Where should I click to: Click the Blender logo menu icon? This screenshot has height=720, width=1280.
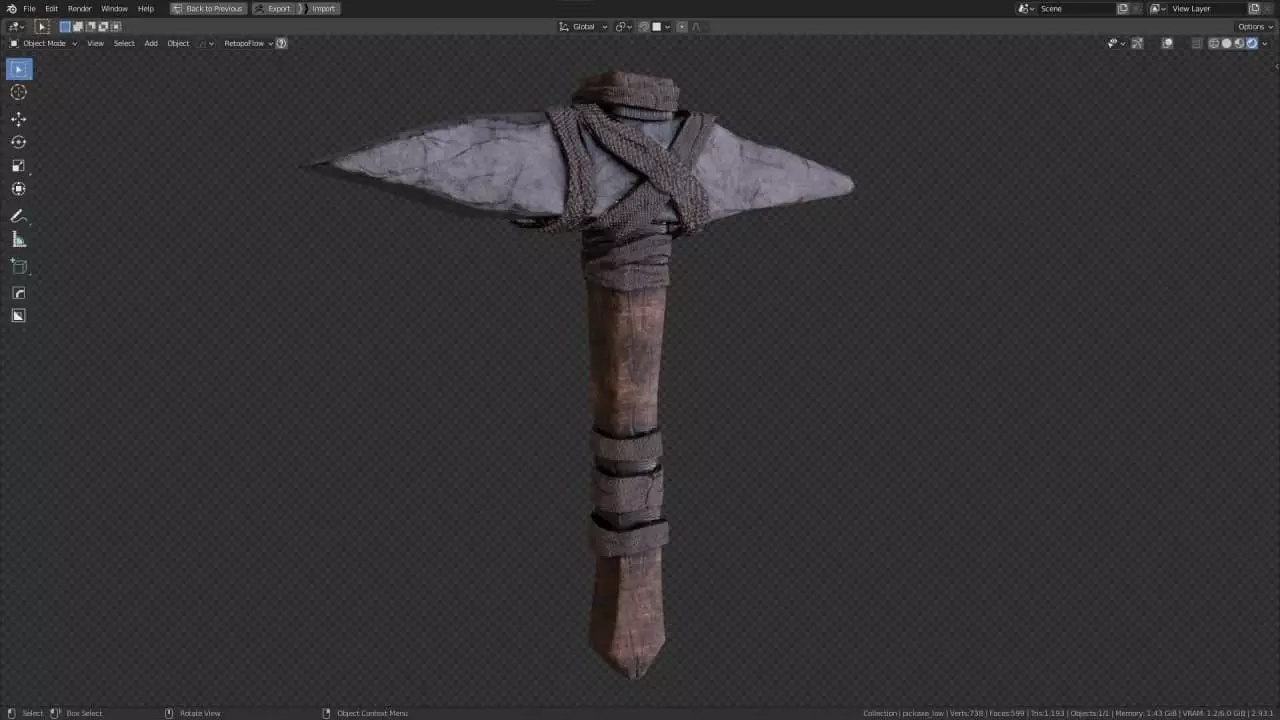[11, 9]
